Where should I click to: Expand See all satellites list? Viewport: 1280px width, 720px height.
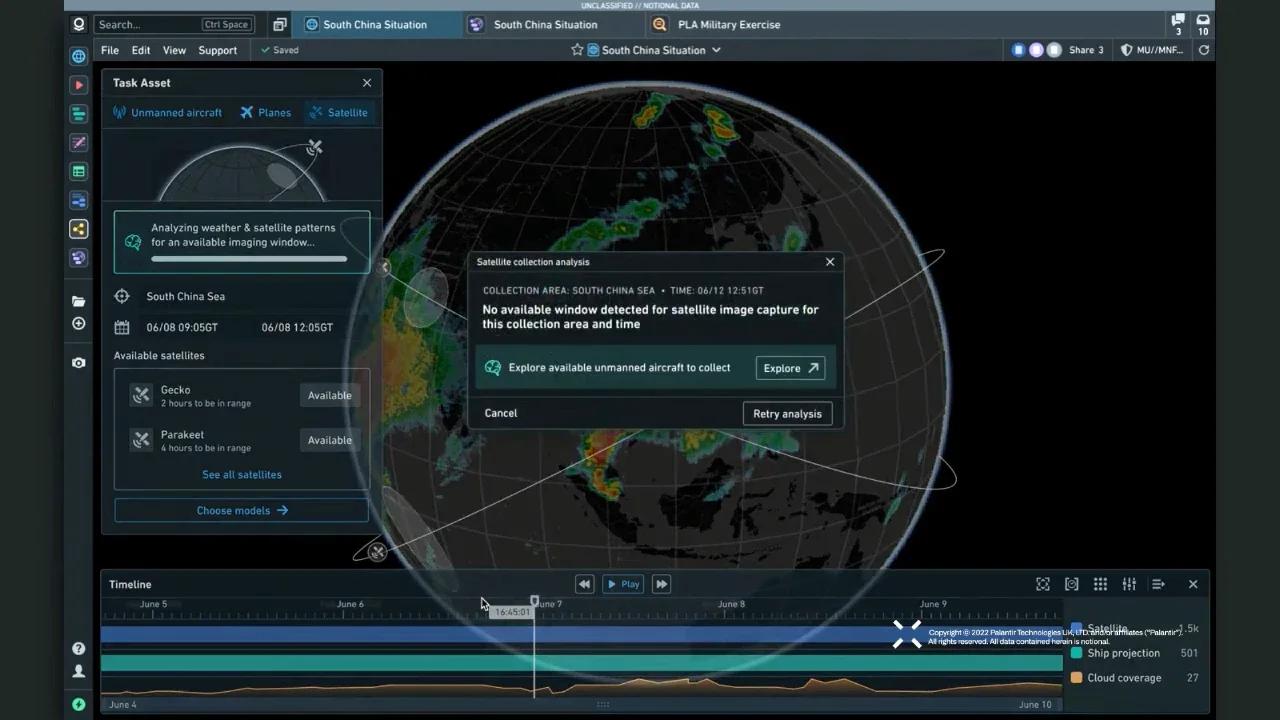point(241,474)
